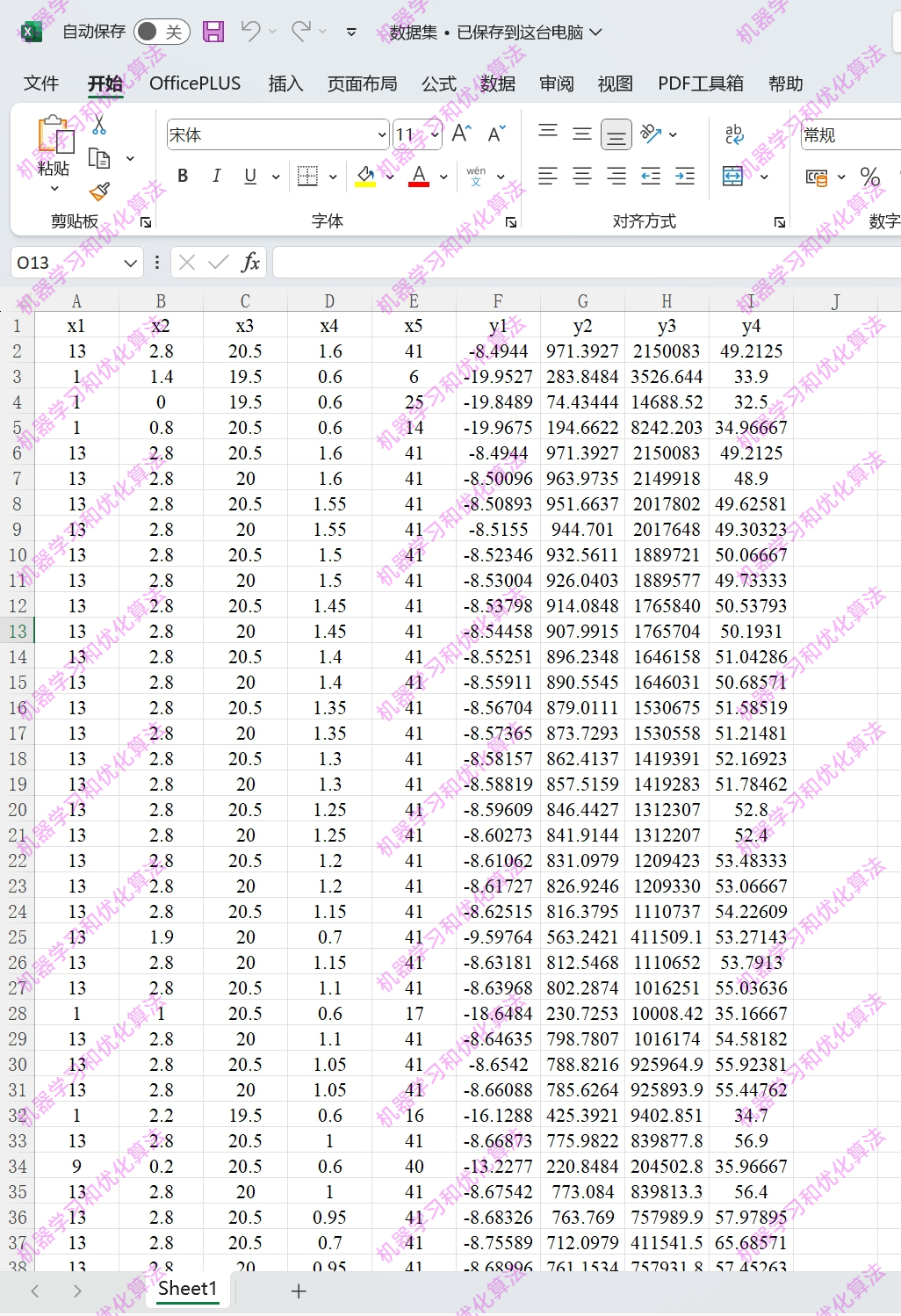Toggle the 自动保存 autosave switch
The width and height of the screenshot is (901, 1316).
pos(163,30)
